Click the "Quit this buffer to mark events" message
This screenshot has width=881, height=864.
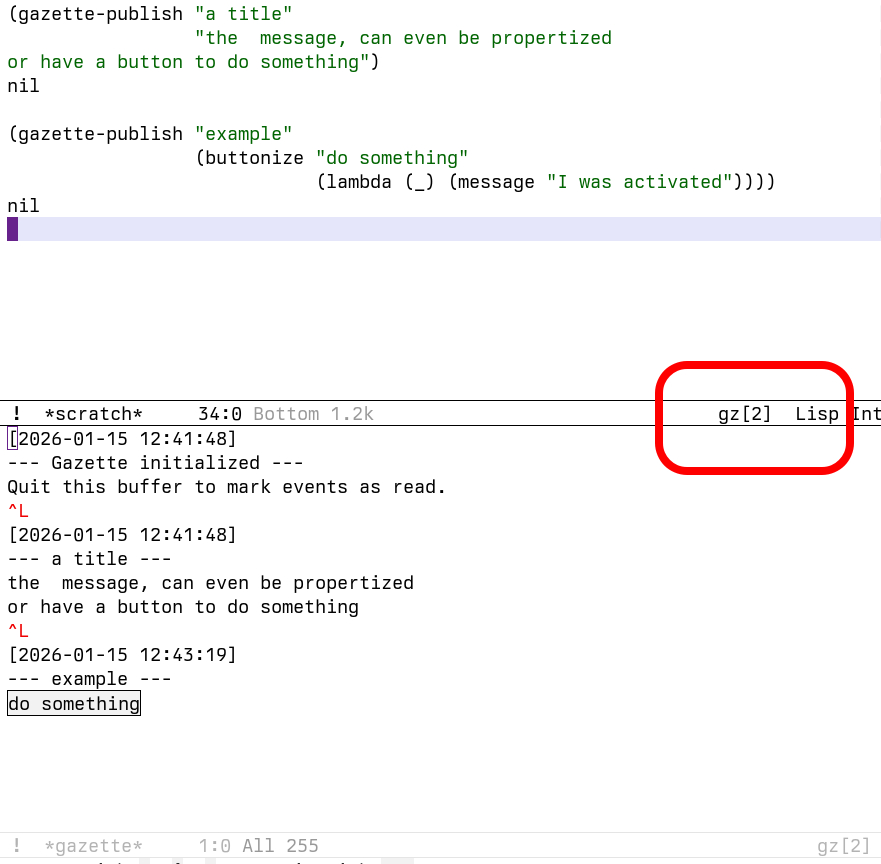click(x=225, y=486)
